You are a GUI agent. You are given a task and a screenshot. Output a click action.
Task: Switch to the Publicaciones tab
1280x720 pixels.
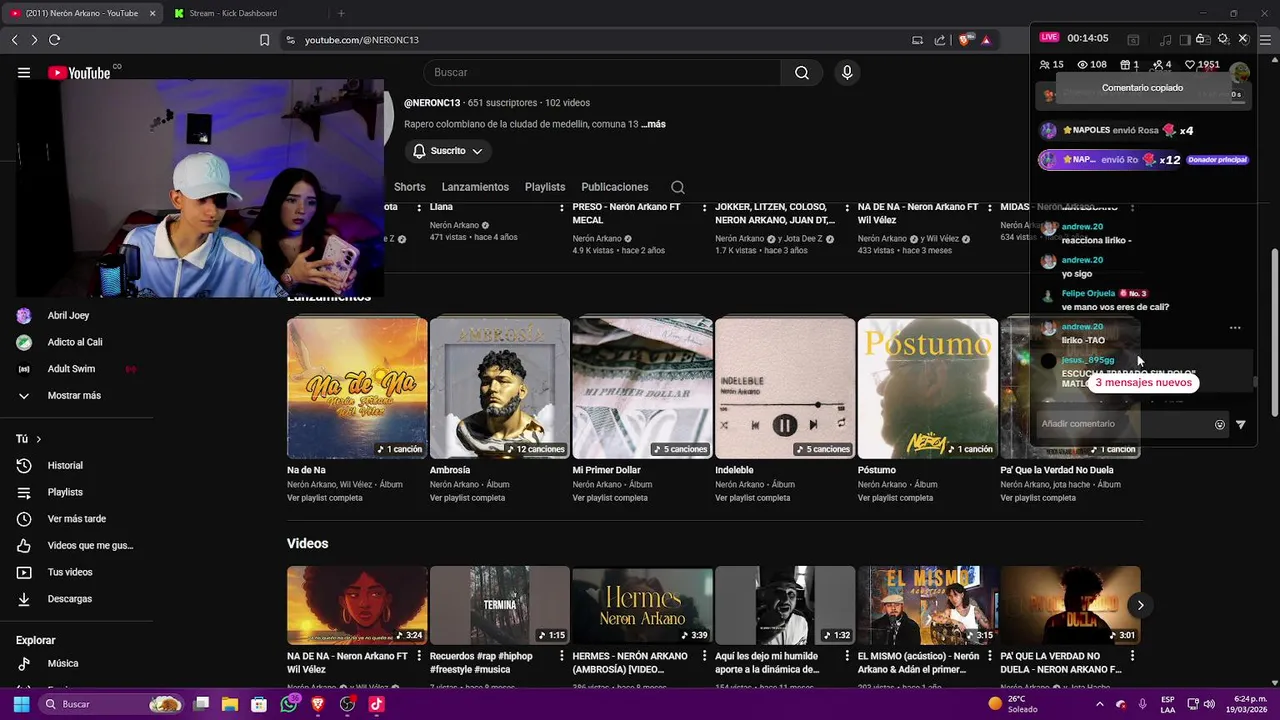tap(615, 187)
